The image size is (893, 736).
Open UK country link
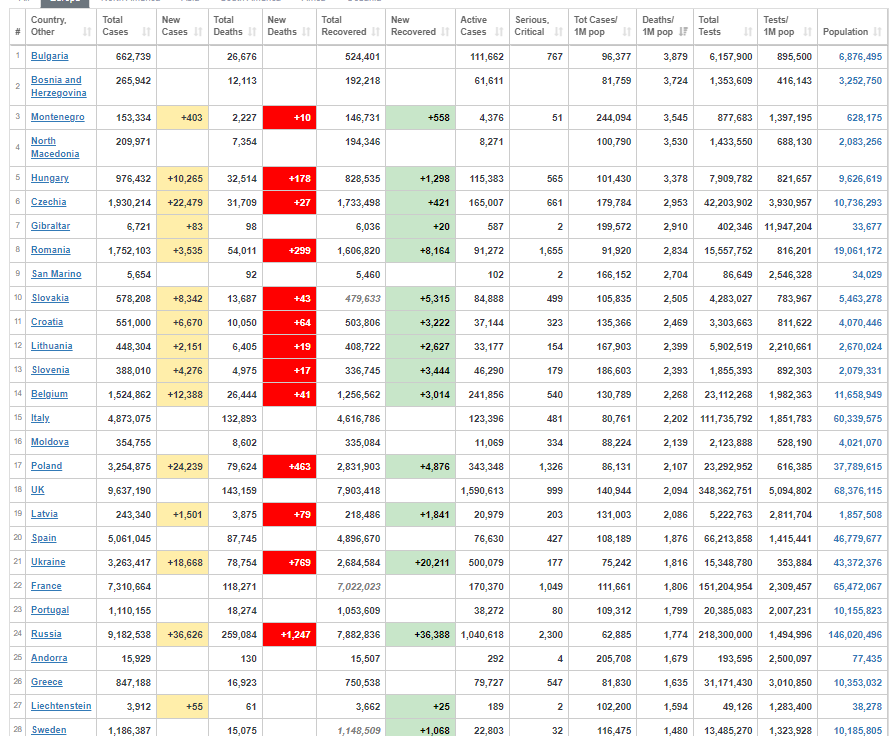coord(38,489)
